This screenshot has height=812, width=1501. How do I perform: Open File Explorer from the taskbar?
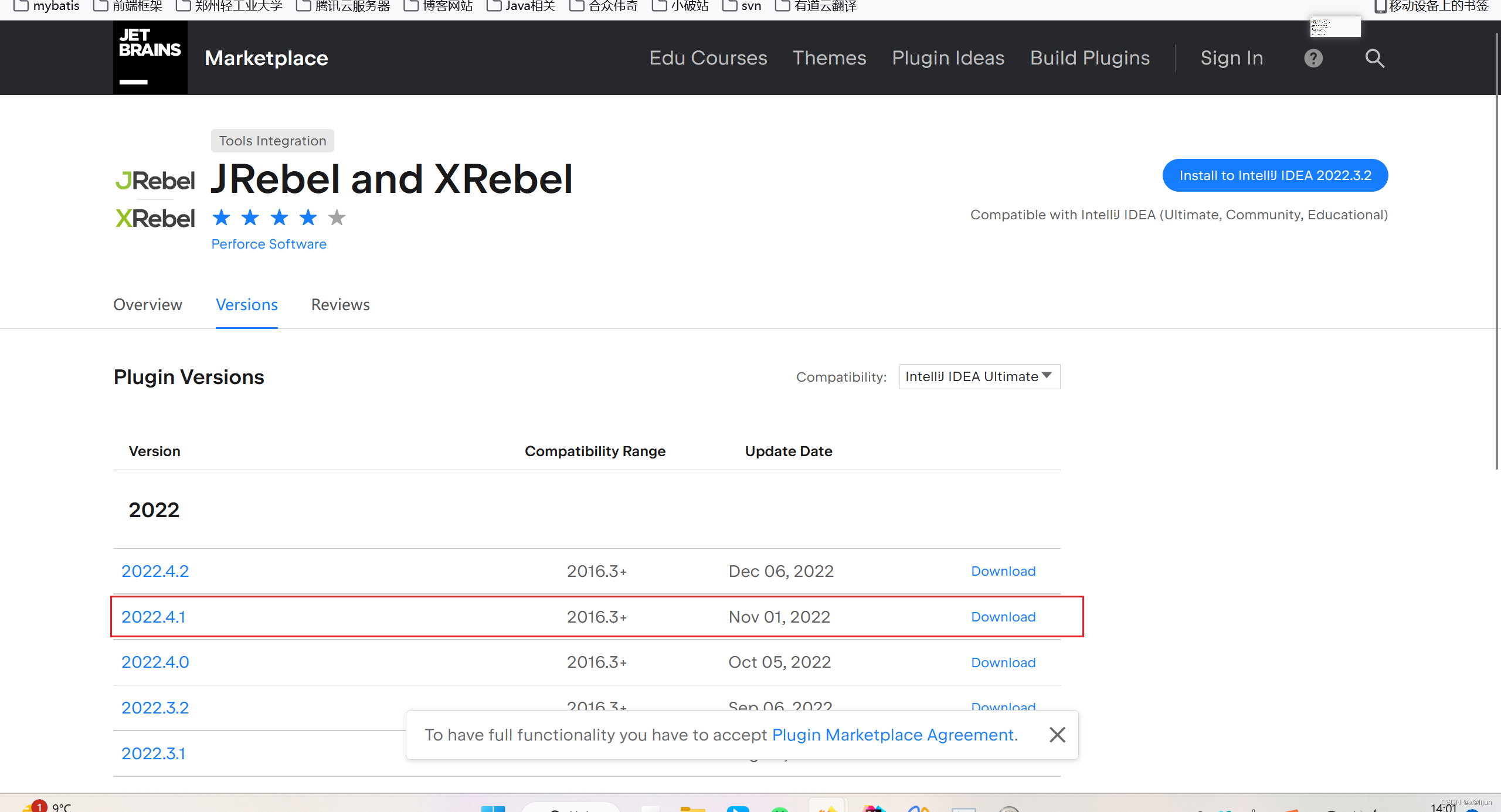coord(694,808)
